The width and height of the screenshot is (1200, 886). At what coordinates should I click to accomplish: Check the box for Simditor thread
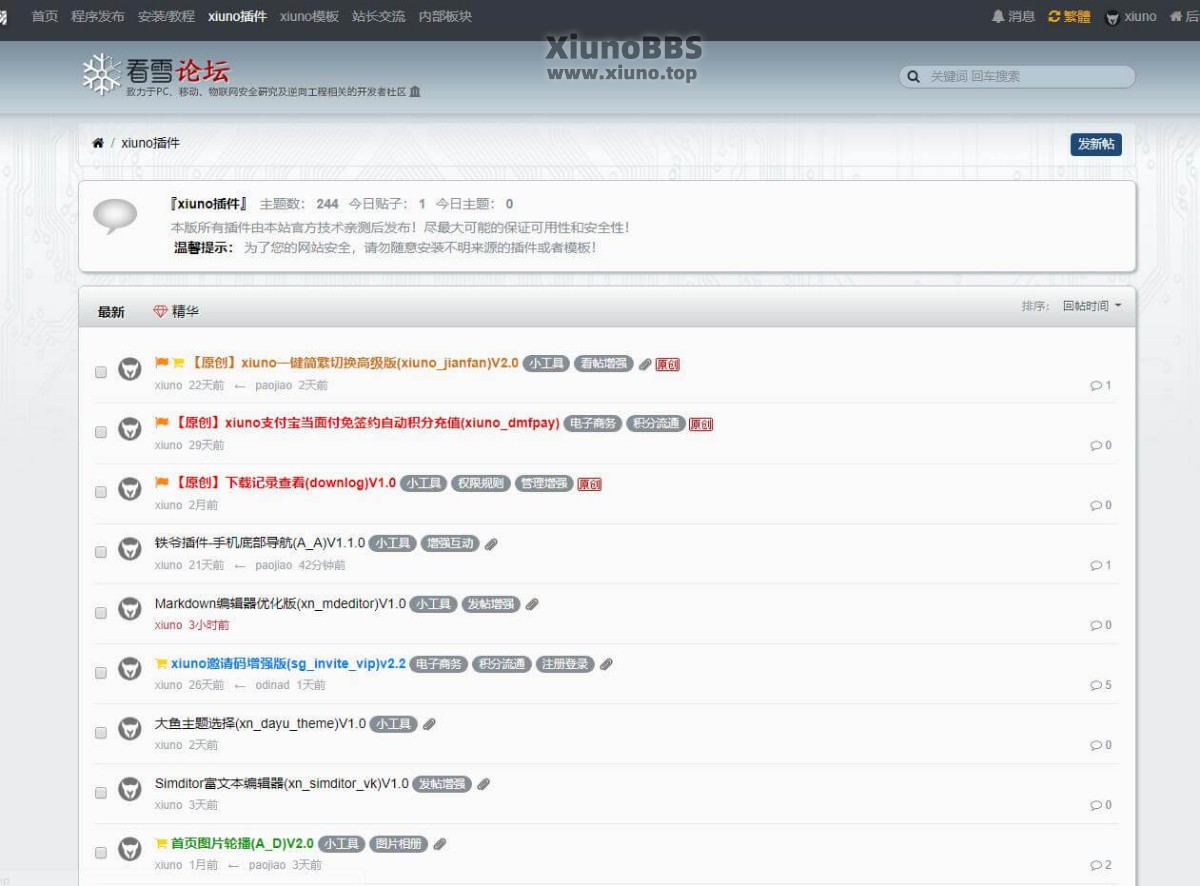click(x=101, y=792)
